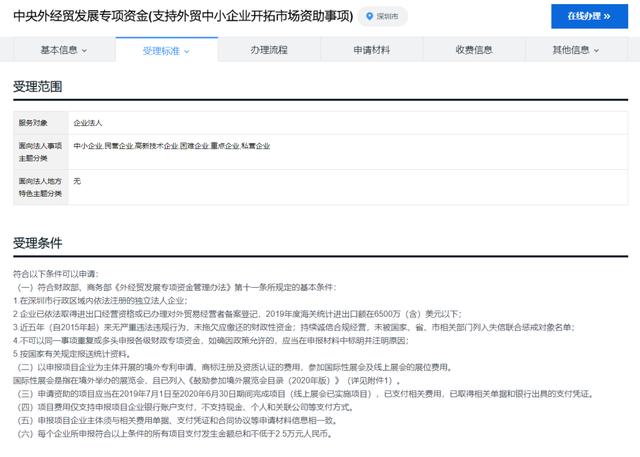Expand the 受理标准 dropdown chevron
Viewport: 640px width, 457px height.
pyautogui.click(x=187, y=51)
